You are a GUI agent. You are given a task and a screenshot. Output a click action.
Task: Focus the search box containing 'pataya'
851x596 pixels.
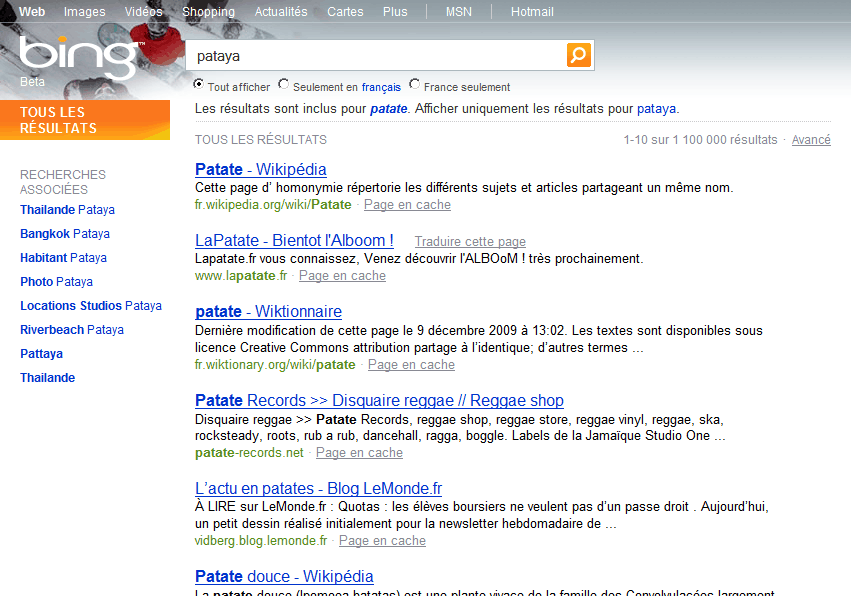point(377,55)
